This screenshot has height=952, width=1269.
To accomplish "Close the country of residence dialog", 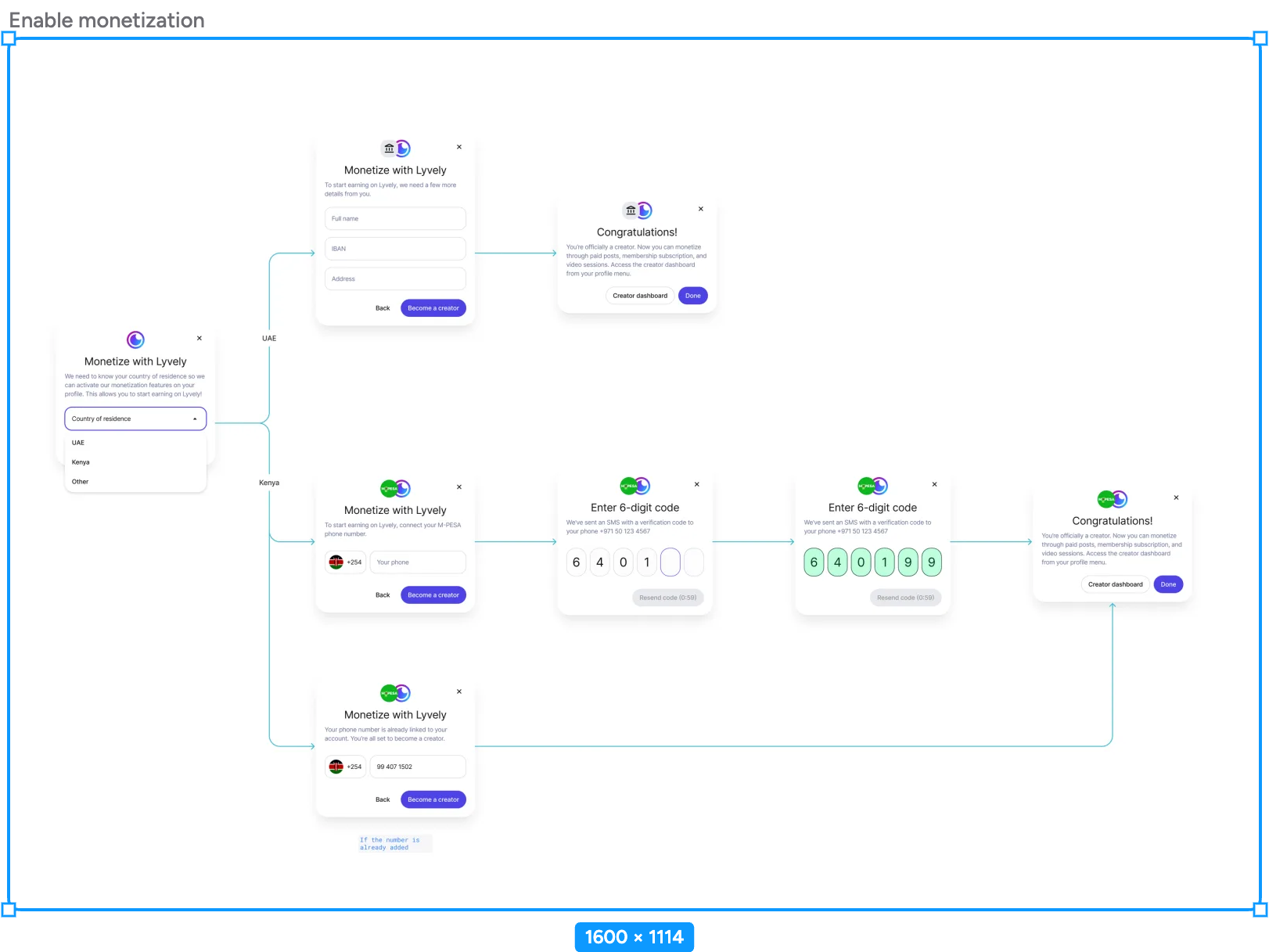I will pos(200,339).
